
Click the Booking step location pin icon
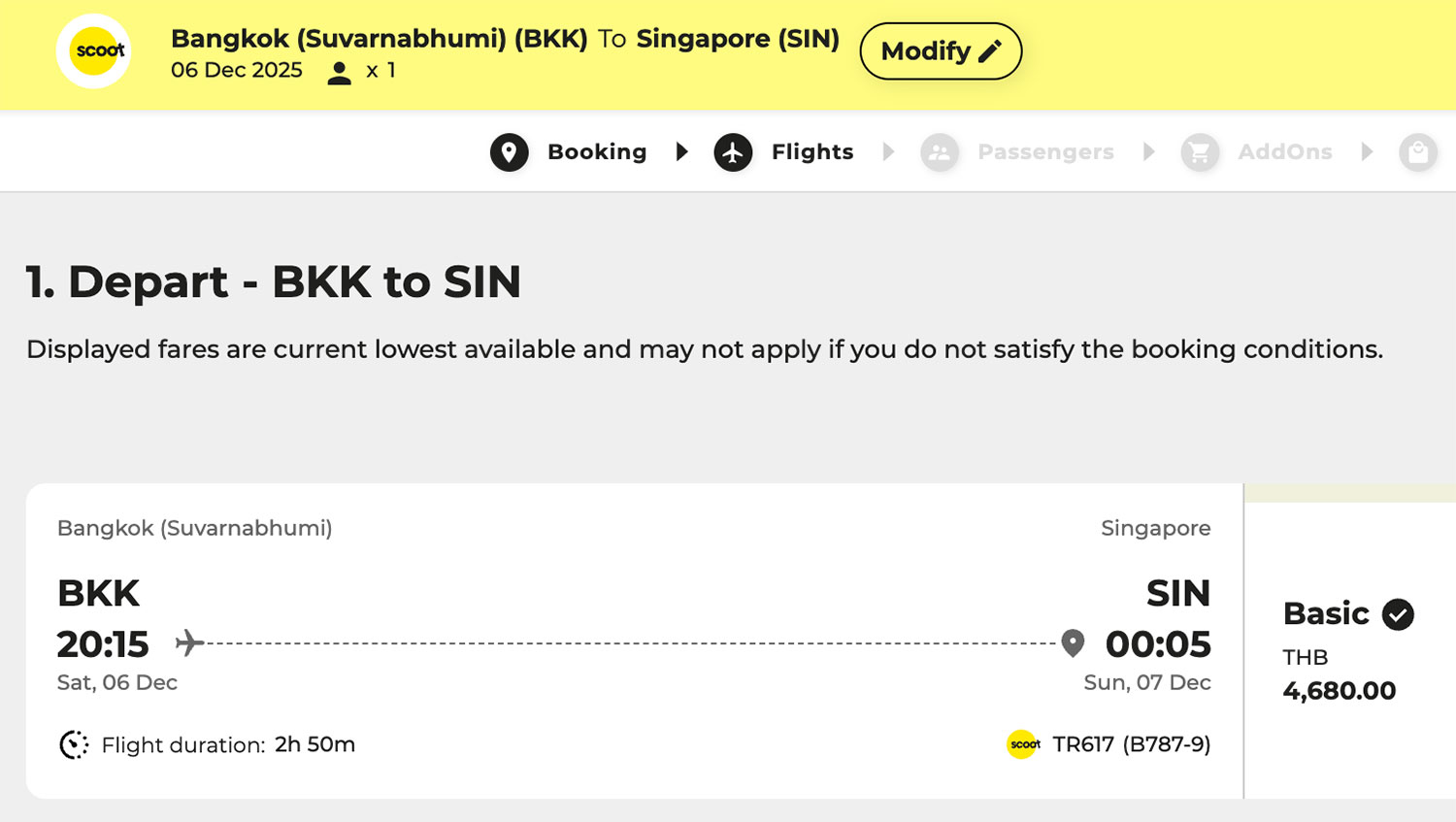pos(509,152)
